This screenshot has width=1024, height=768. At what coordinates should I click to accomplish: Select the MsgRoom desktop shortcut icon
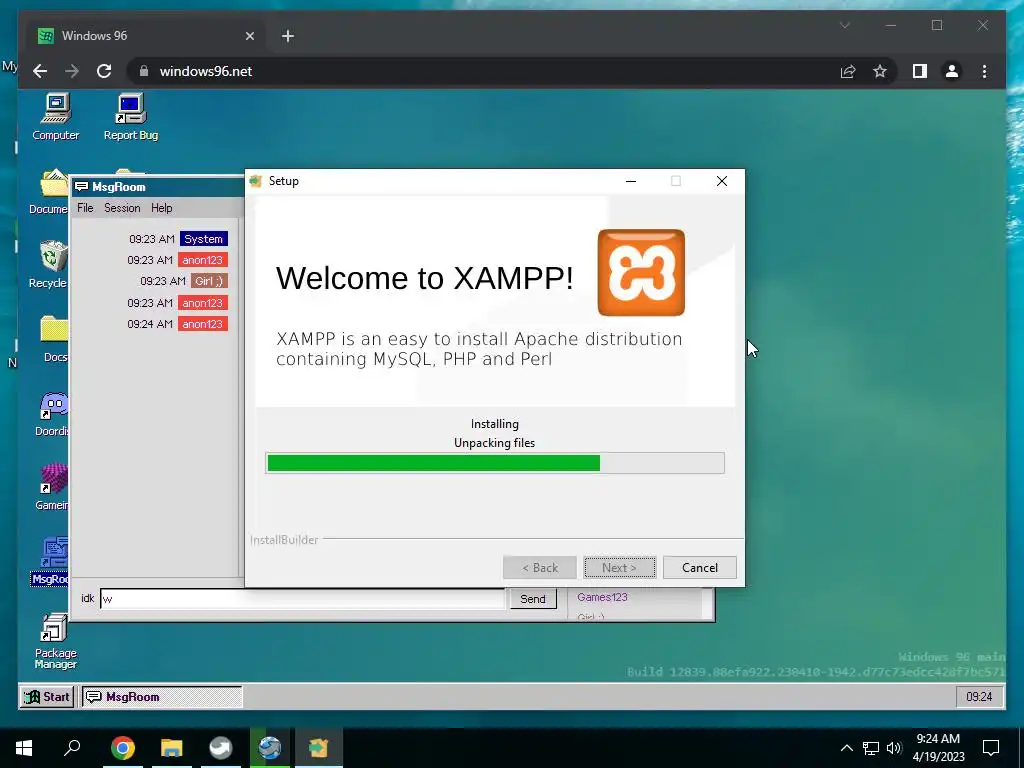coord(51,562)
